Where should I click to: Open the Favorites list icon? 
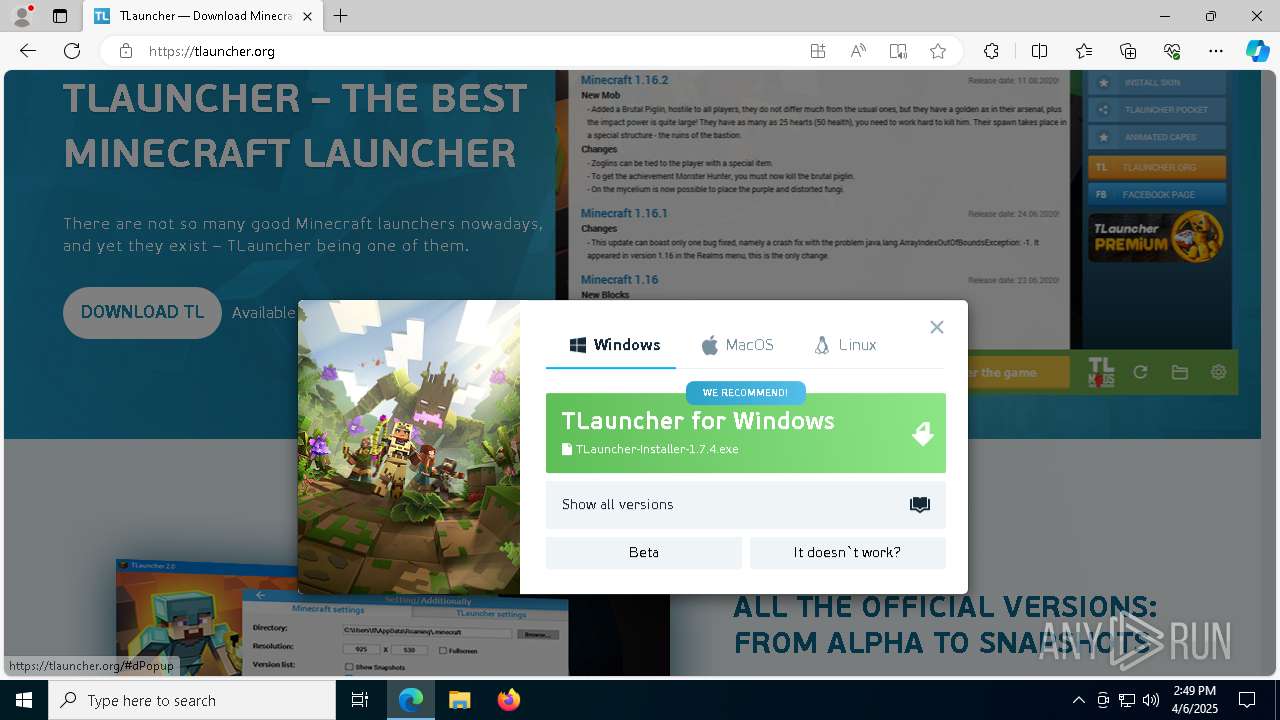(1084, 51)
